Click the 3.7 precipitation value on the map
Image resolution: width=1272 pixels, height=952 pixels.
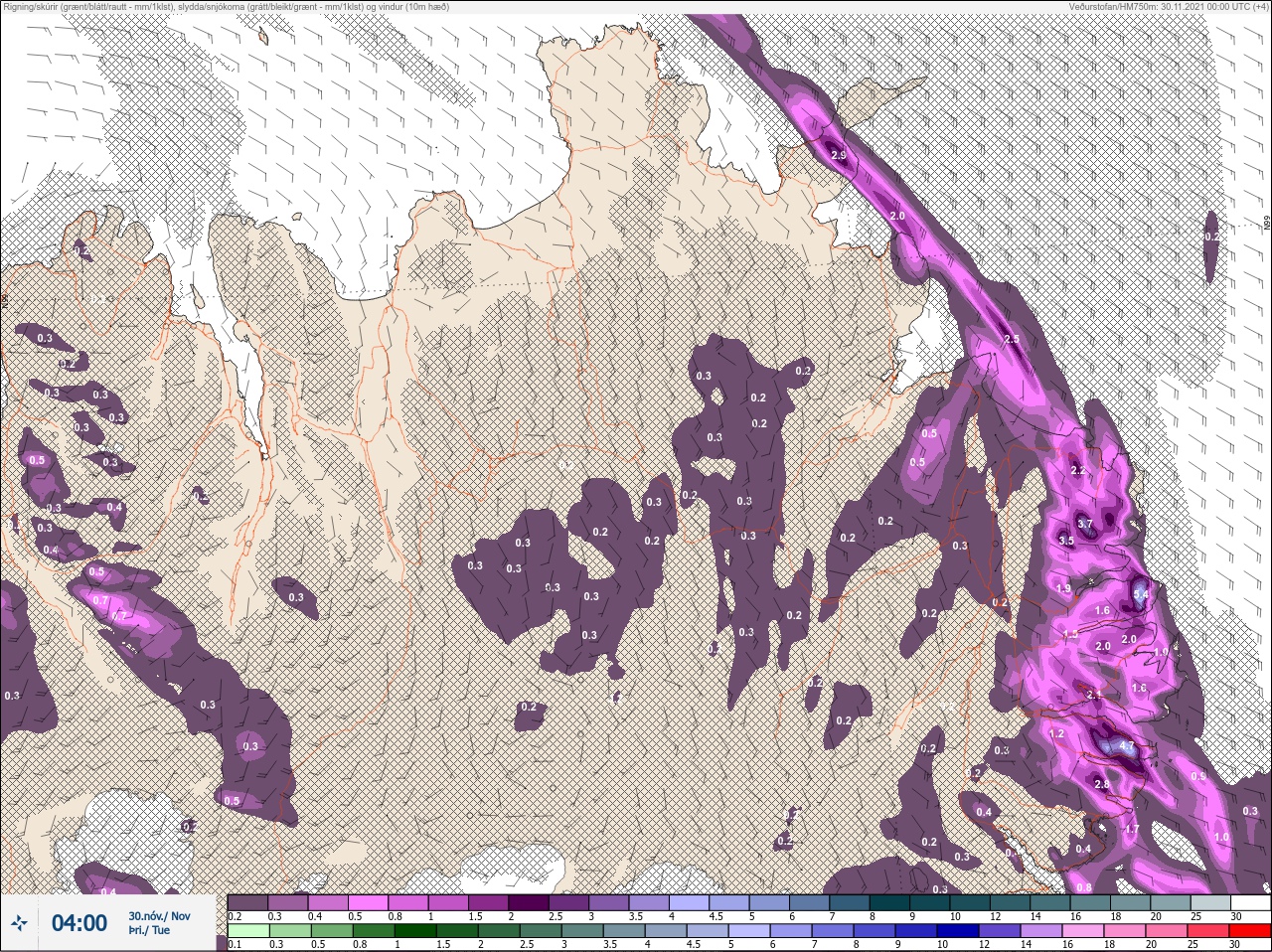click(1084, 524)
